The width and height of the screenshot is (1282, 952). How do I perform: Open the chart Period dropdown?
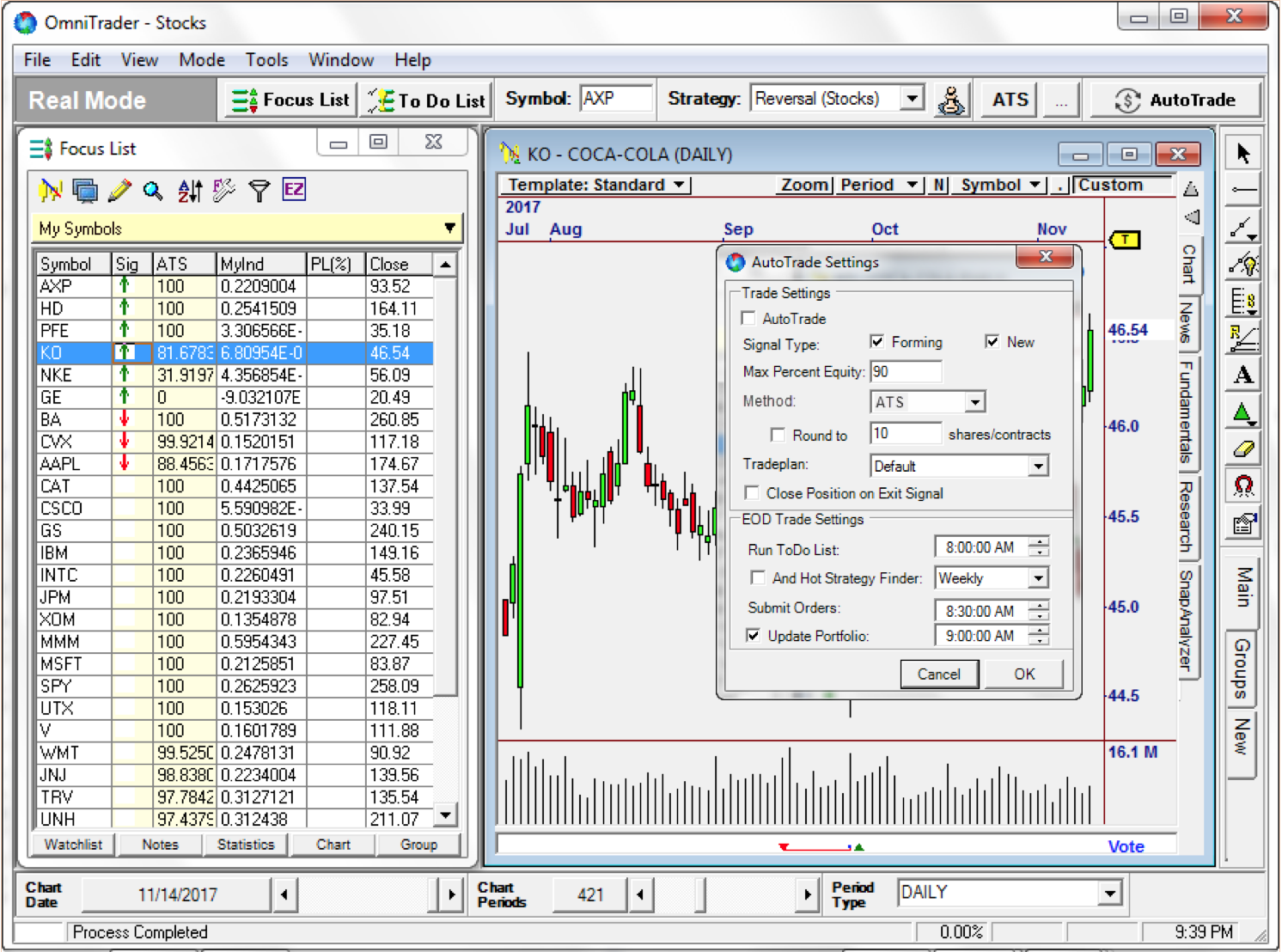tap(879, 185)
